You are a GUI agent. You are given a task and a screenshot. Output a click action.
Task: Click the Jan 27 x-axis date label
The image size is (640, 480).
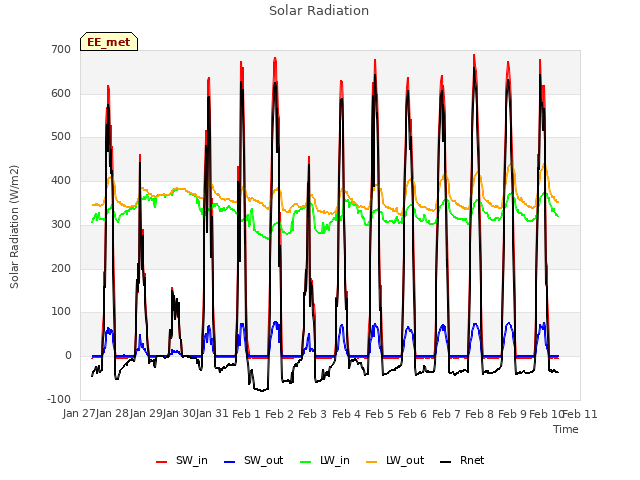[79, 414]
